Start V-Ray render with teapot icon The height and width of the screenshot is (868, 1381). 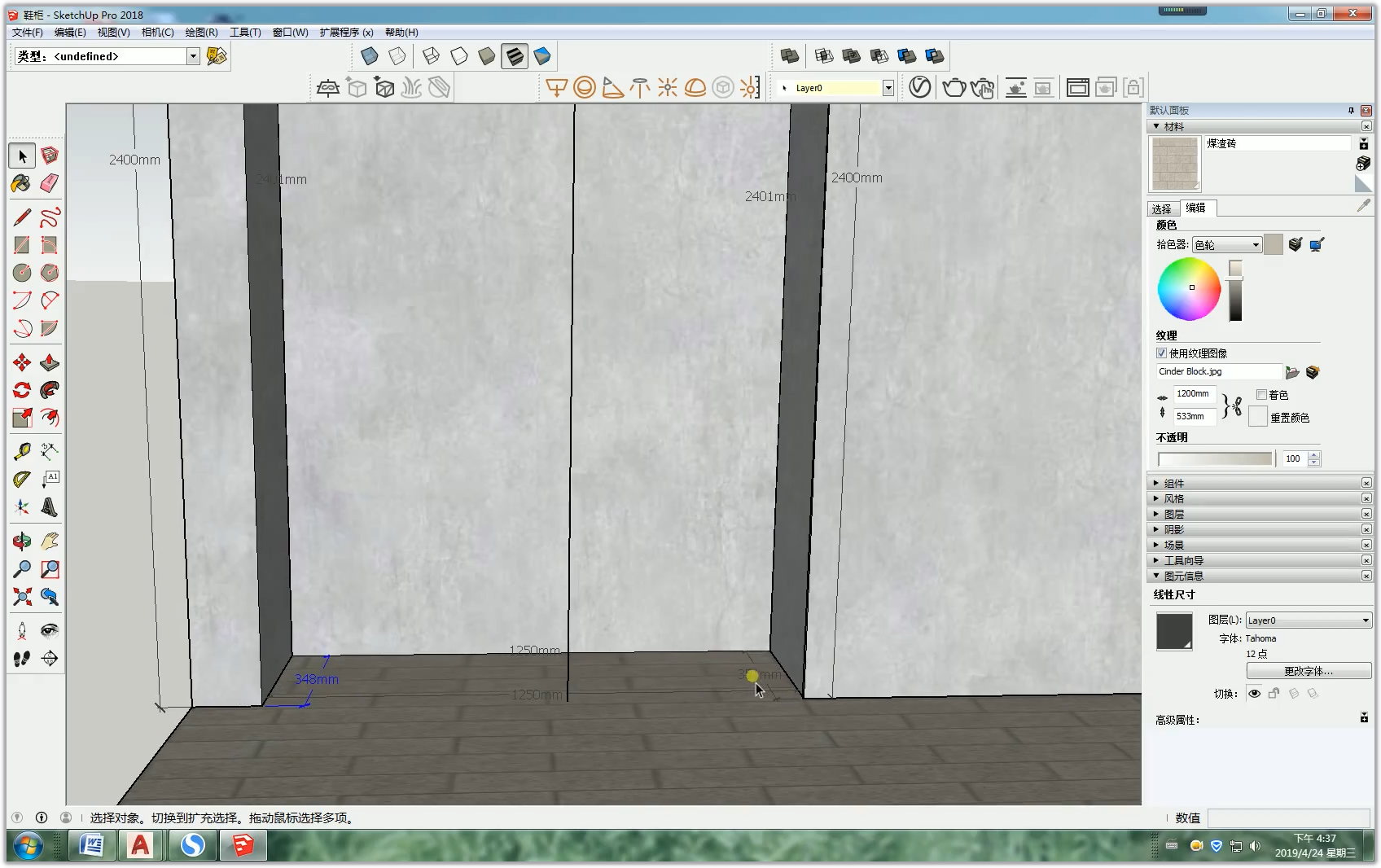click(954, 87)
